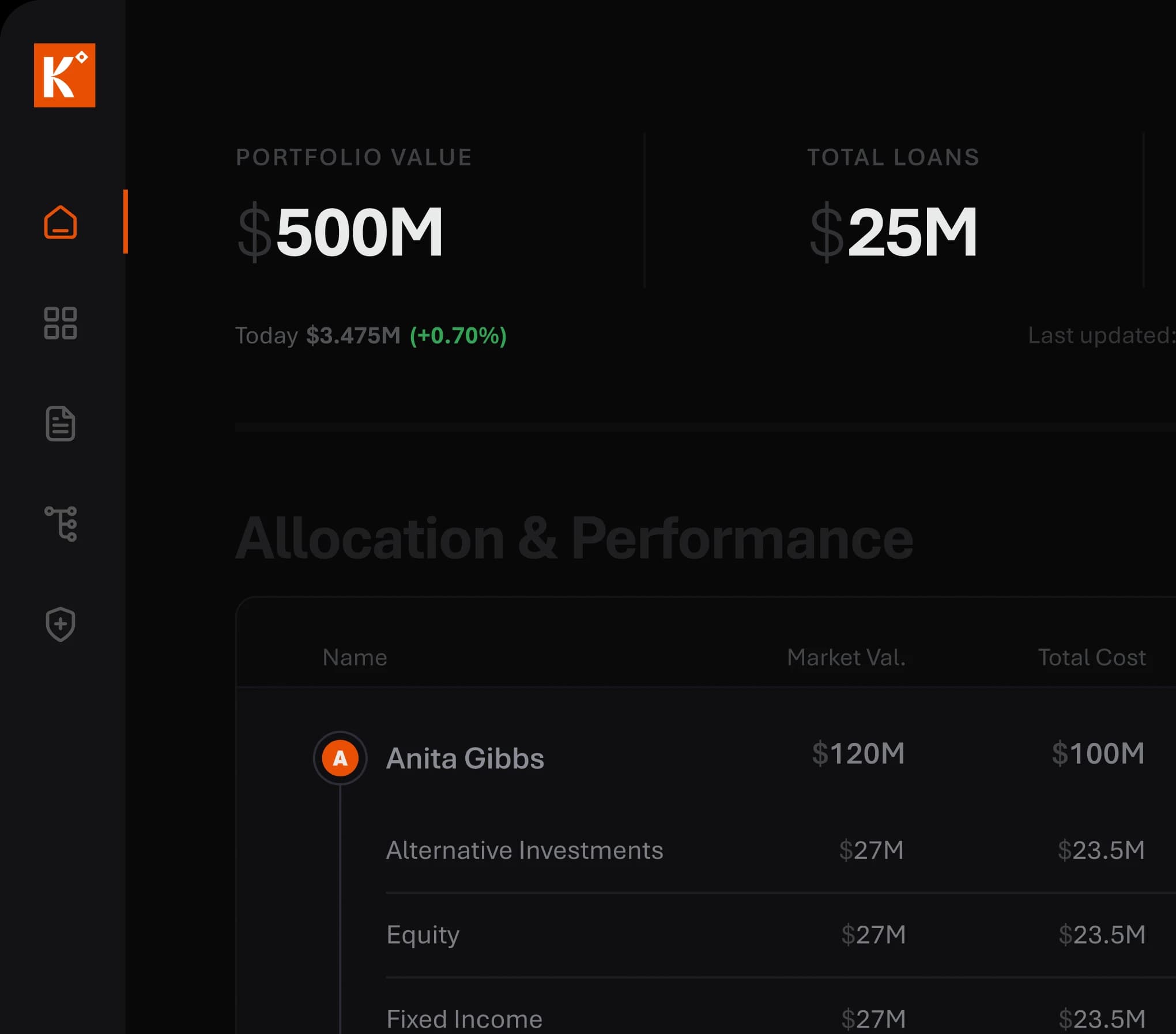Open the shield plus icon

(61, 624)
